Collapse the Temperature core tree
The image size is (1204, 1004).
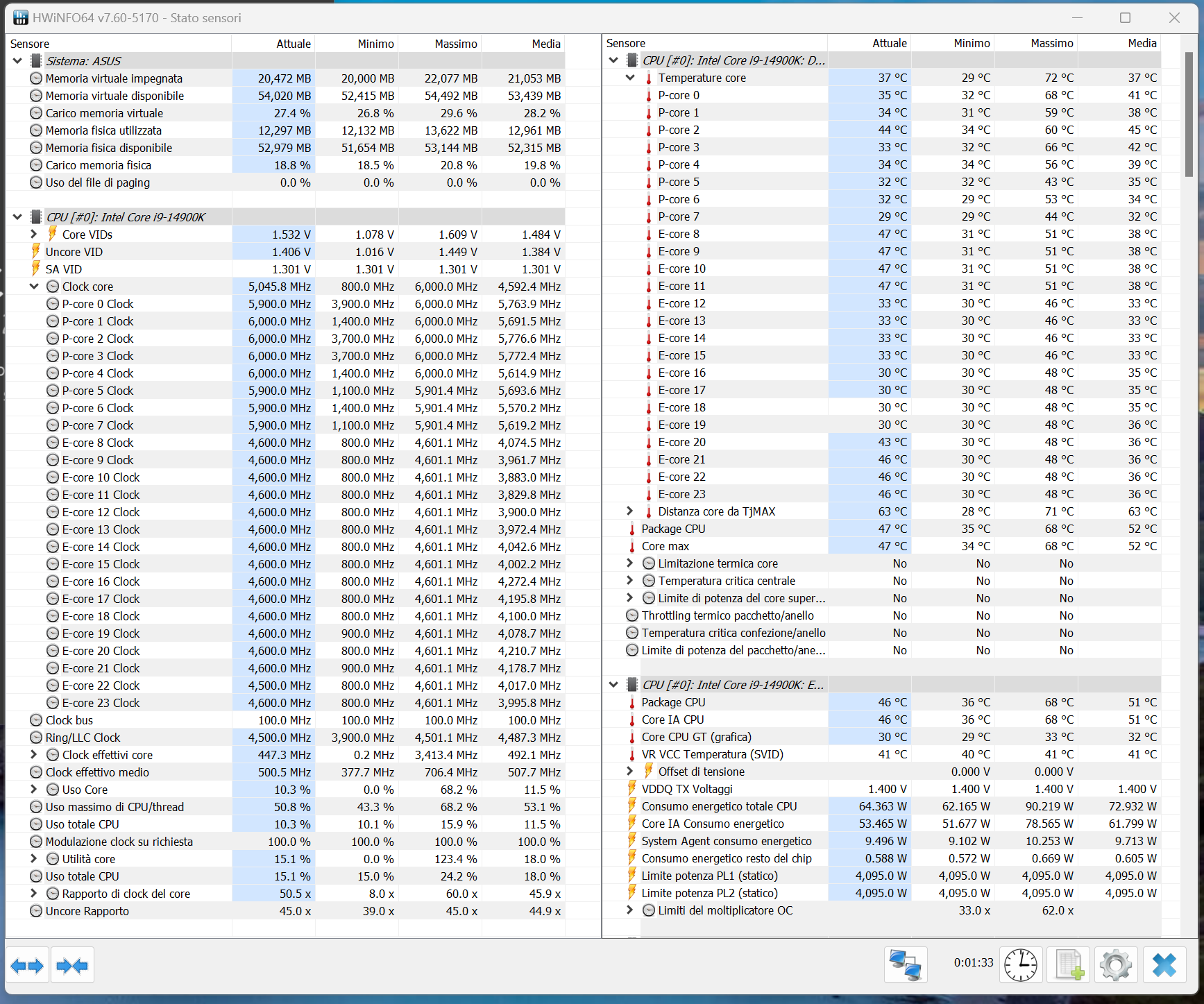coord(630,78)
